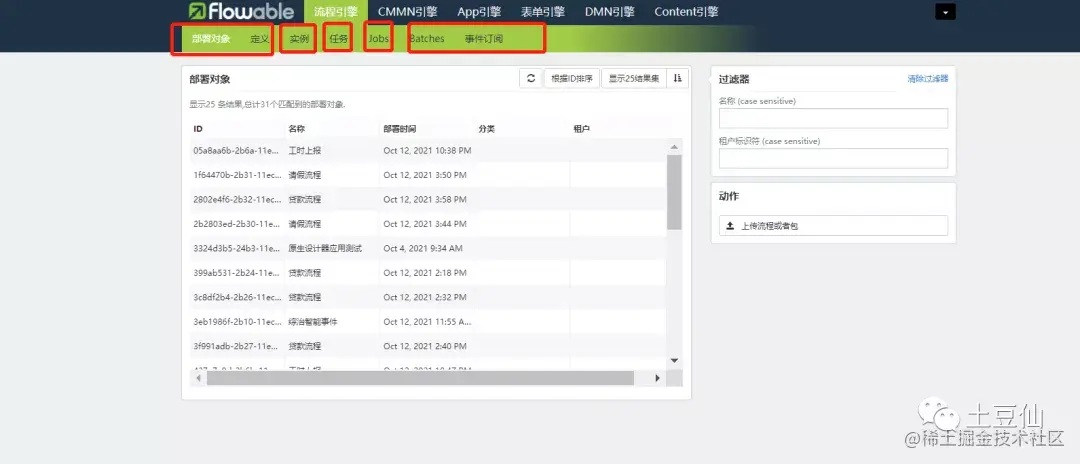Select the row with ID 399ab531-2b24-11e...
1080x464 pixels.
pyautogui.click(x=428, y=273)
